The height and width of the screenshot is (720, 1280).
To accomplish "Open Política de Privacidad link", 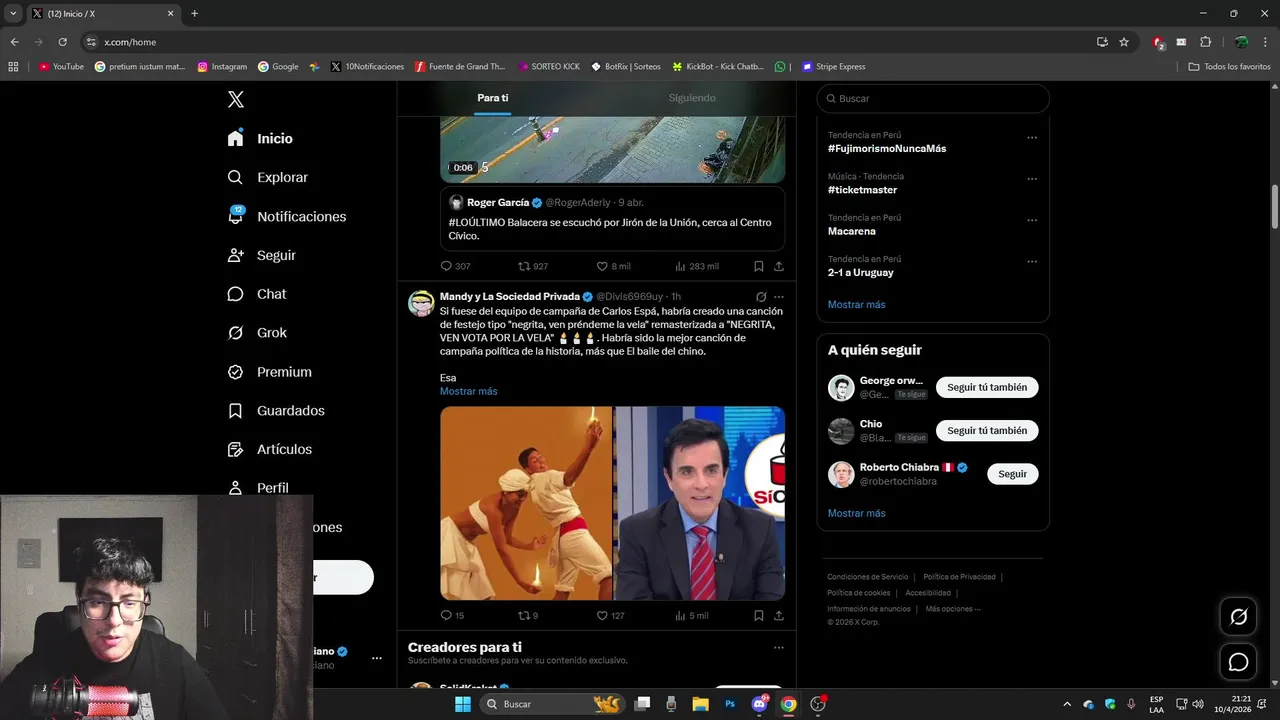I will pos(959,577).
